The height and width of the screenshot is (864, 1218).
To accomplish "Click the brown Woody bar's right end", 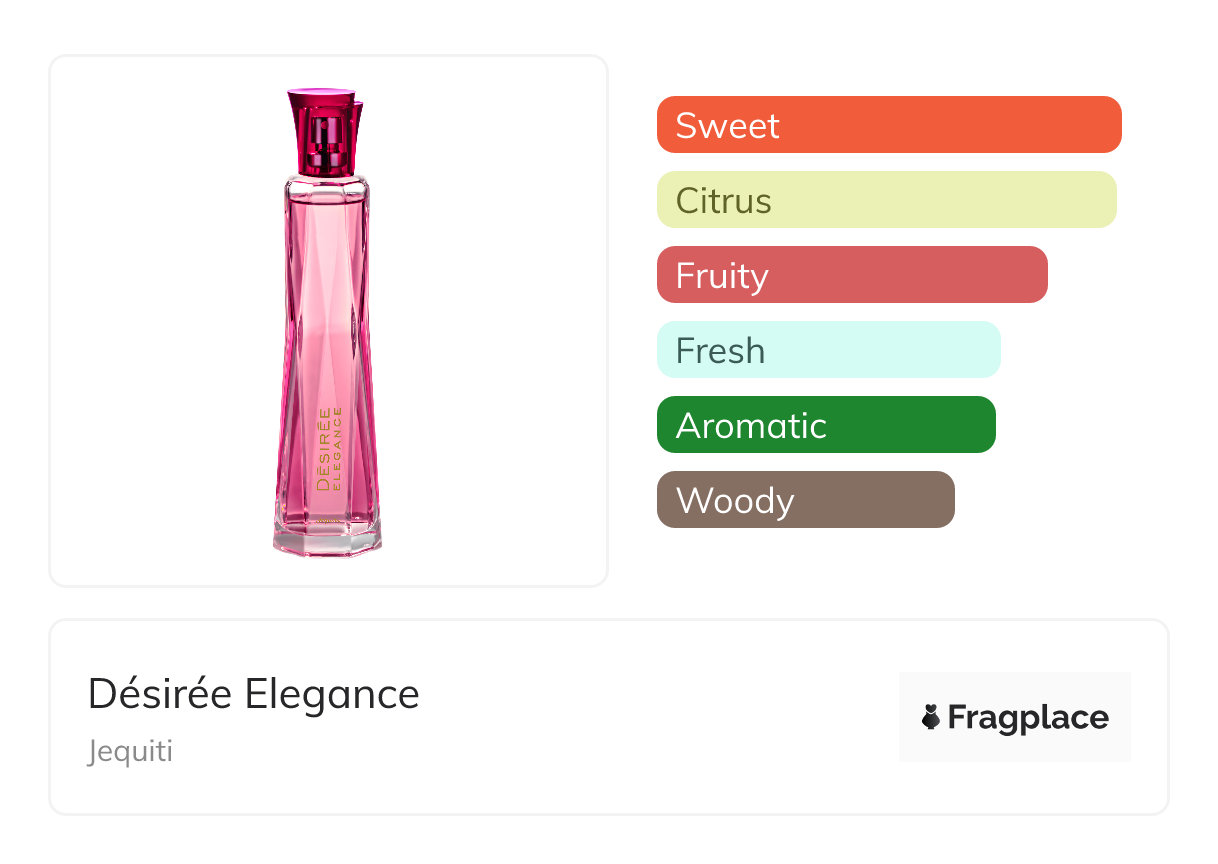I will click(938, 500).
